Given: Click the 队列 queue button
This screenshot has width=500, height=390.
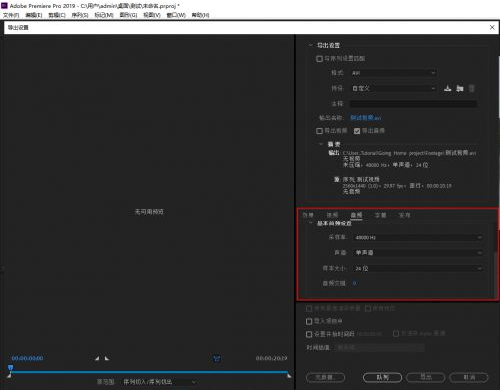Looking at the screenshot, I should [x=382, y=377].
